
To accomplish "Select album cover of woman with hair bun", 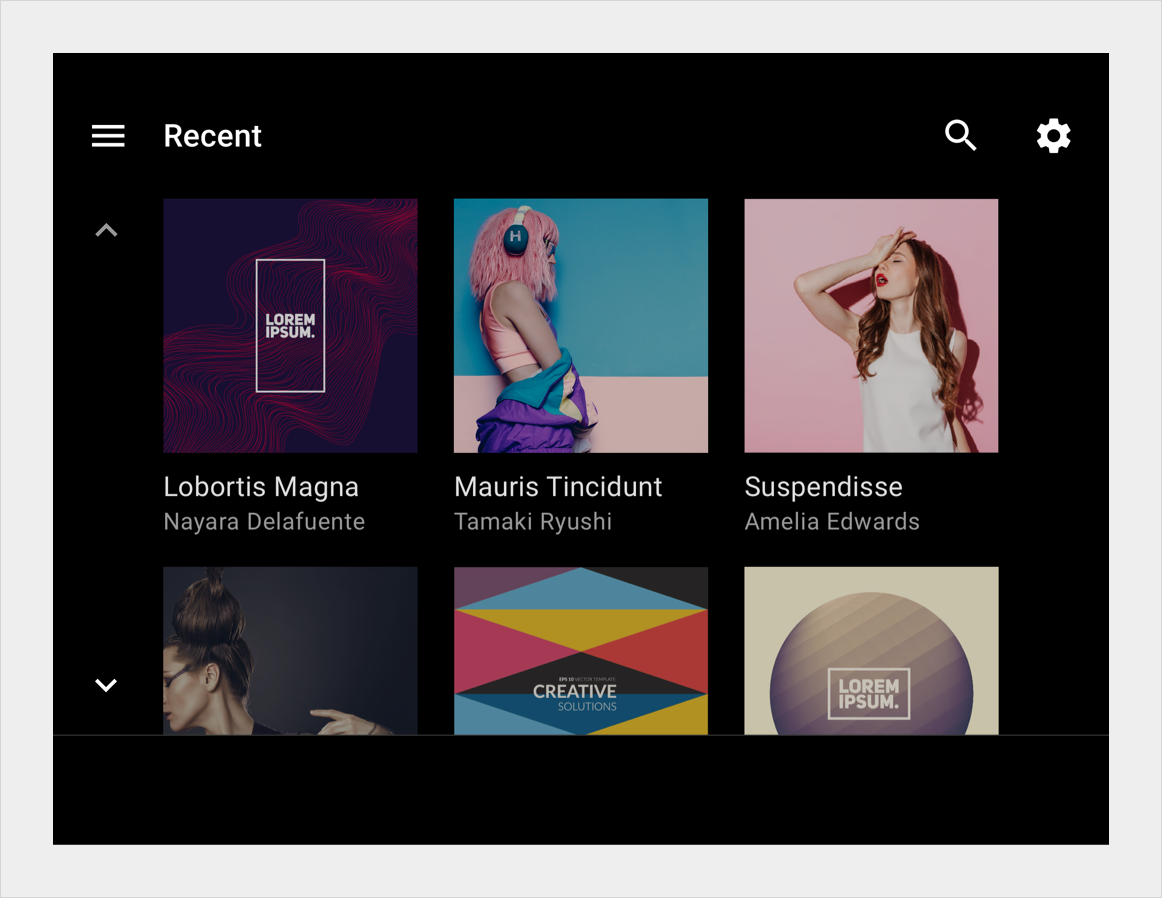I will pos(290,651).
